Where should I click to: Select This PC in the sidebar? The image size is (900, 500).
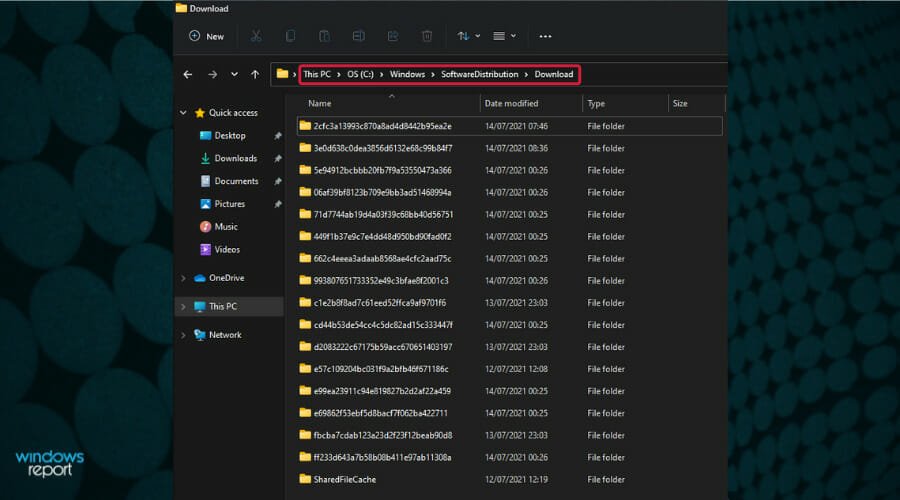pyautogui.click(x=223, y=307)
